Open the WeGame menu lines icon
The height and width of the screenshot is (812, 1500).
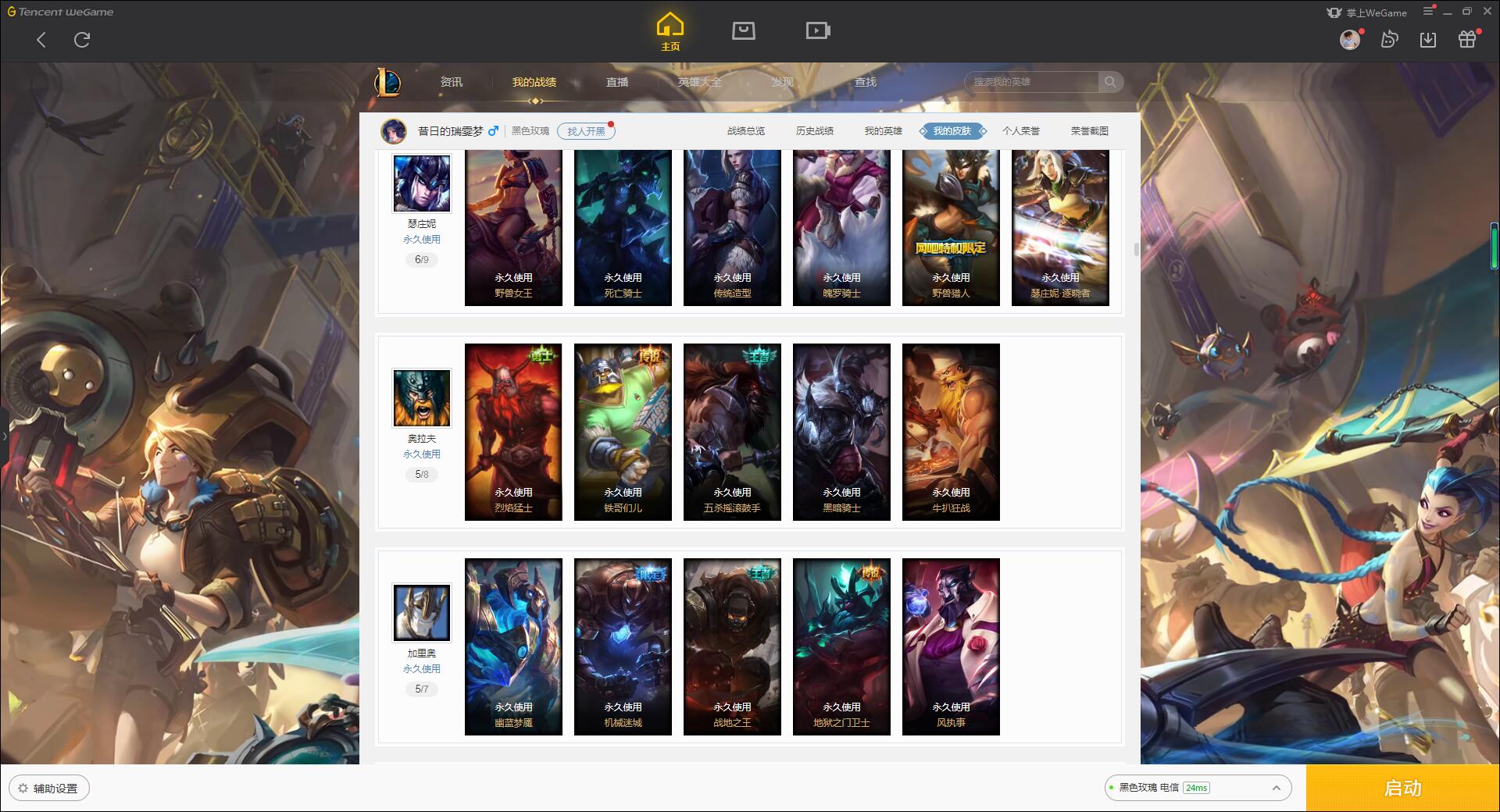(1428, 11)
